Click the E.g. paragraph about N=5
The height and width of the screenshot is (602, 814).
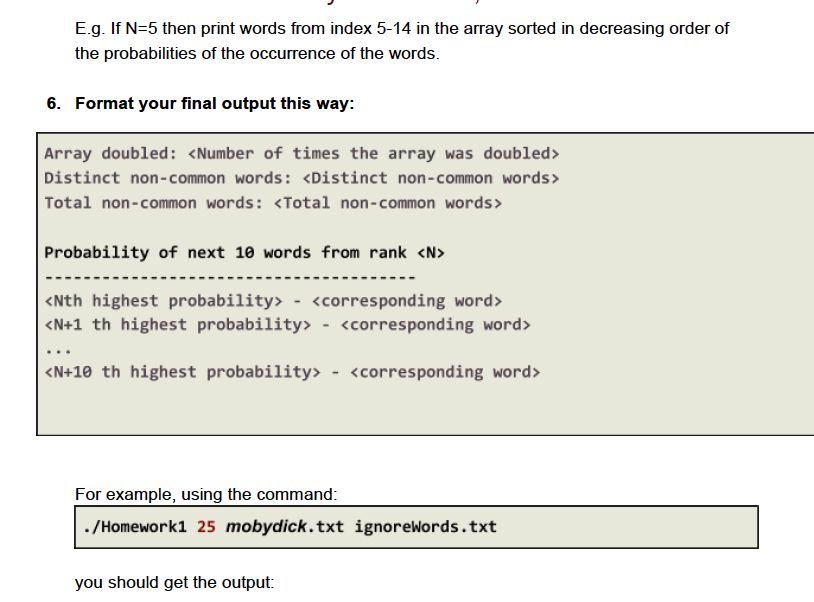tap(400, 40)
